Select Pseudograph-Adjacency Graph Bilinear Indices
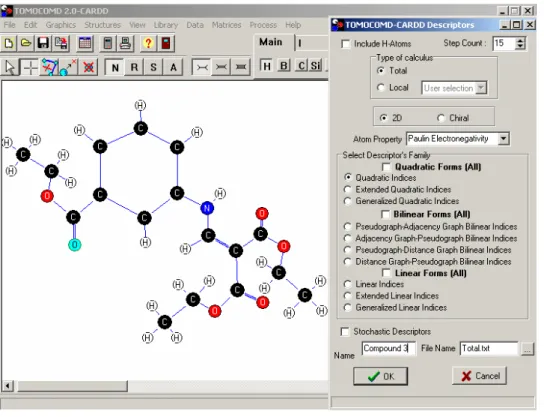Screen dimensions: 544x417 348,227
